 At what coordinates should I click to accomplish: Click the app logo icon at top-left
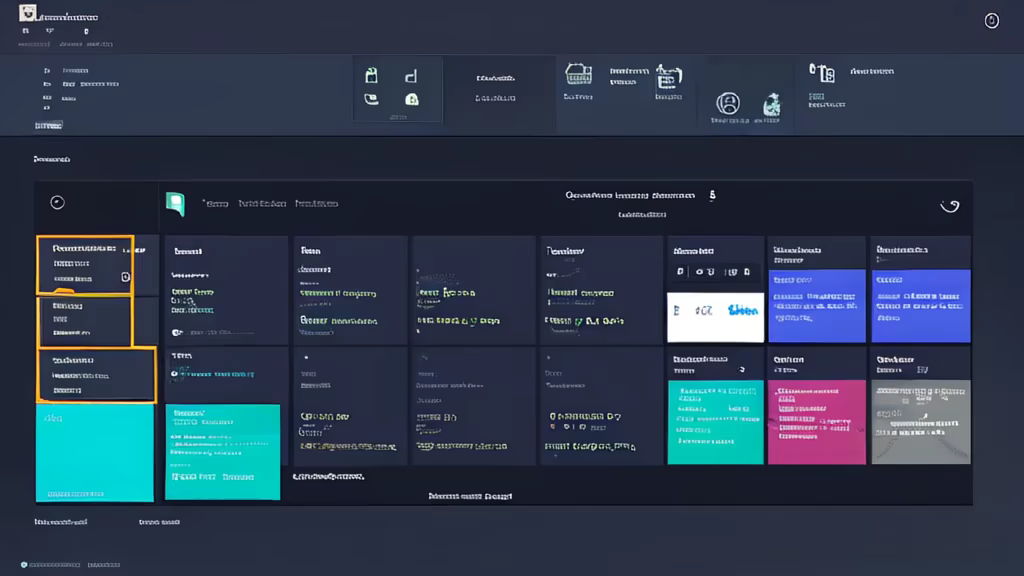(x=28, y=13)
